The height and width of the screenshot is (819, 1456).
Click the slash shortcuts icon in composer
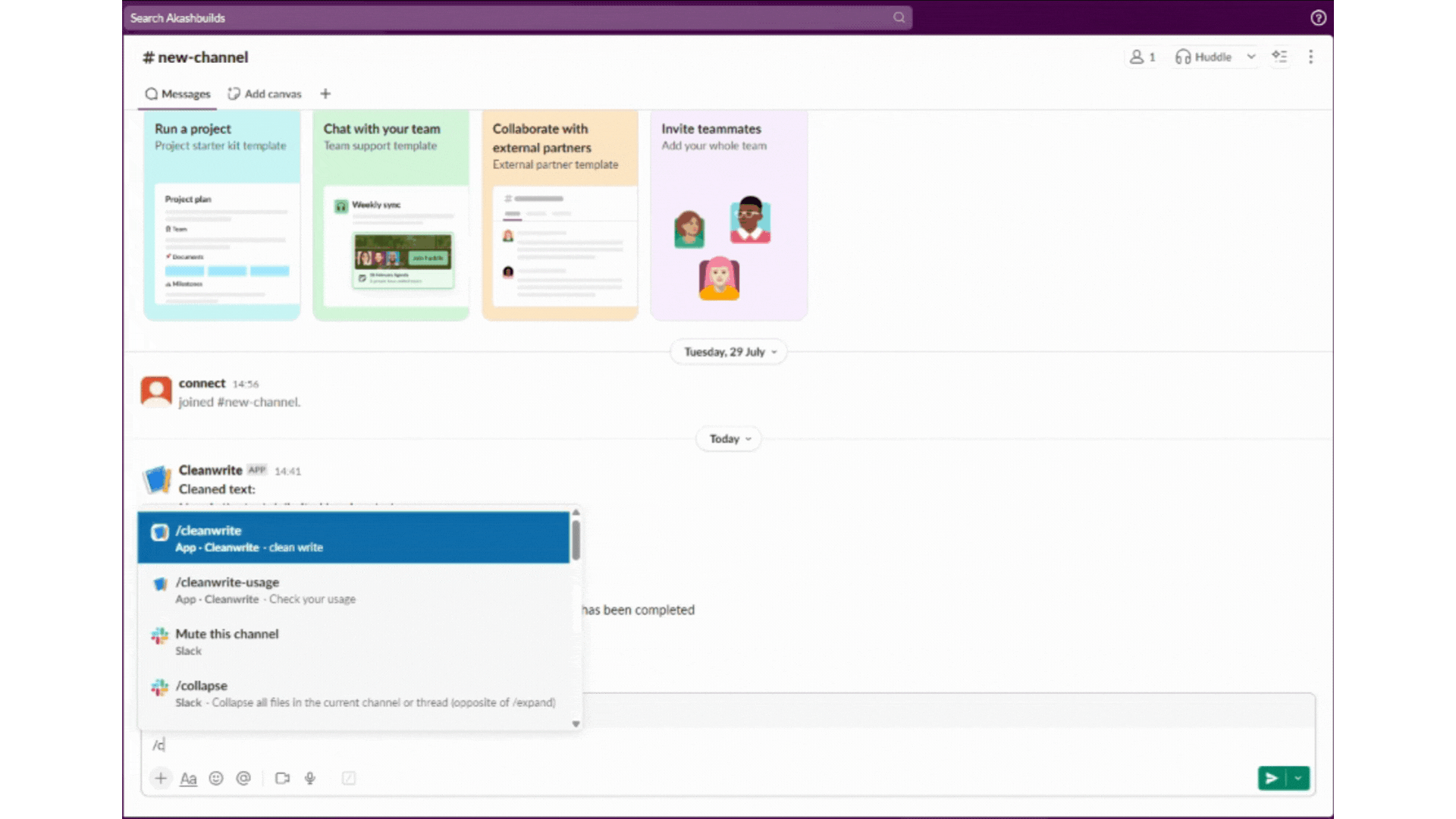click(x=349, y=778)
